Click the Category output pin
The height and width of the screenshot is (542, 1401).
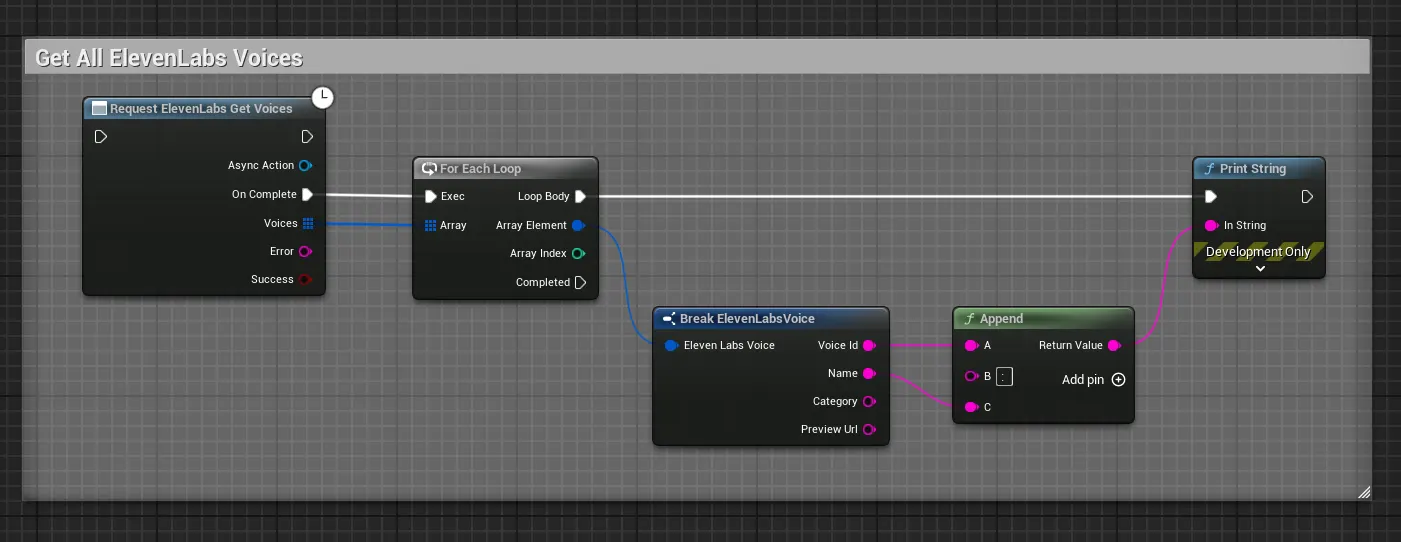(x=868, y=401)
